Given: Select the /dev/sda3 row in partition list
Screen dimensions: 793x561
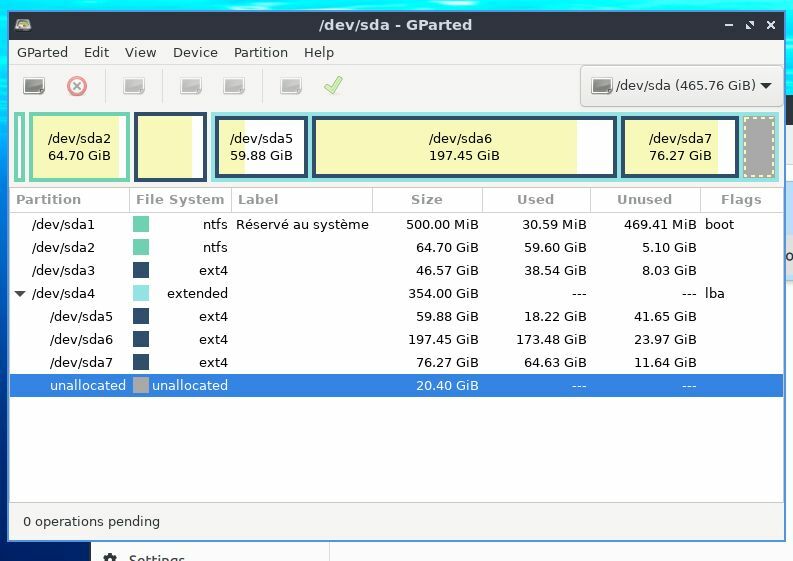Looking at the screenshot, I should click(x=64, y=270).
